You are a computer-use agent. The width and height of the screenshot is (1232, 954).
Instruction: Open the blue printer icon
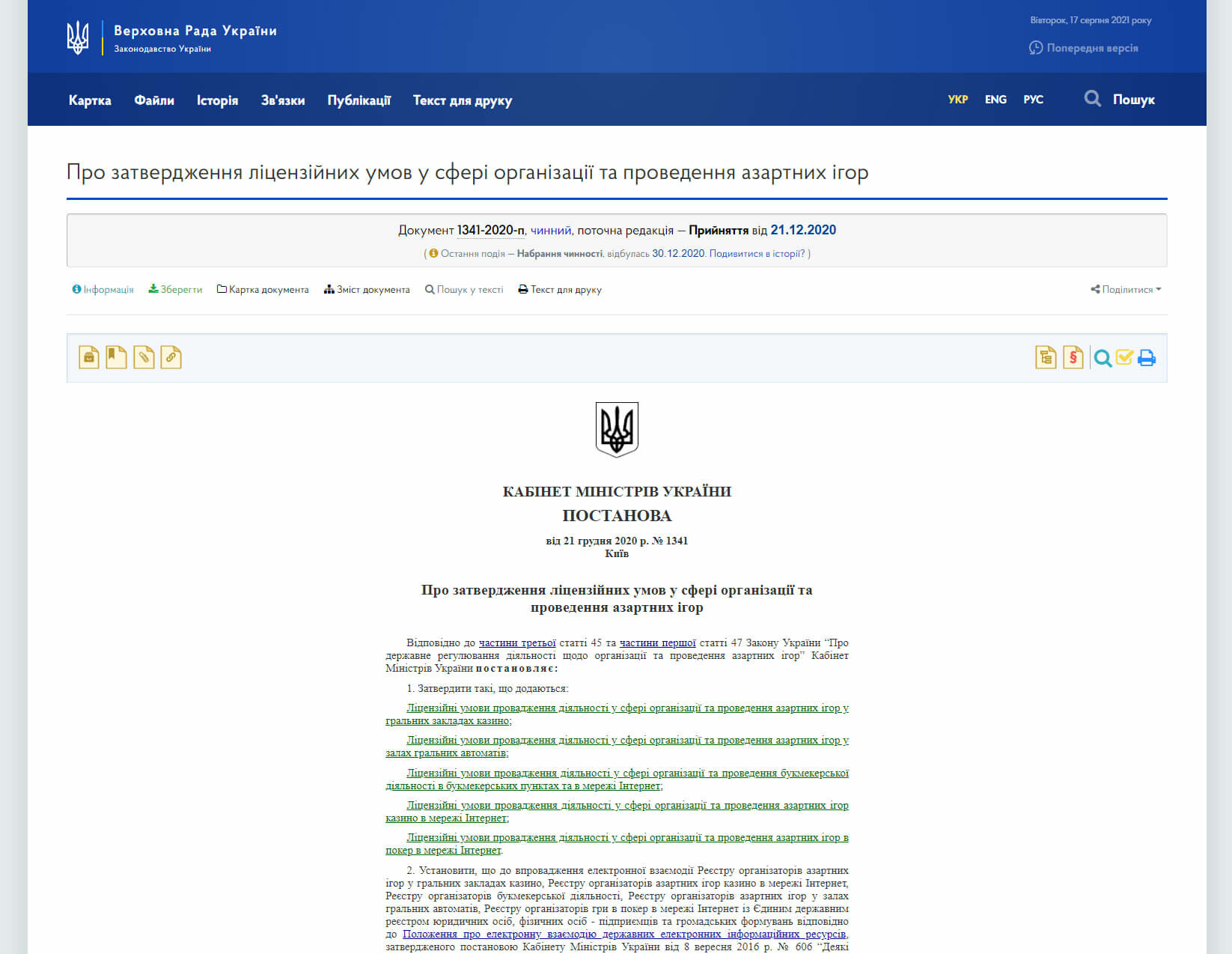coord(1147,358)
